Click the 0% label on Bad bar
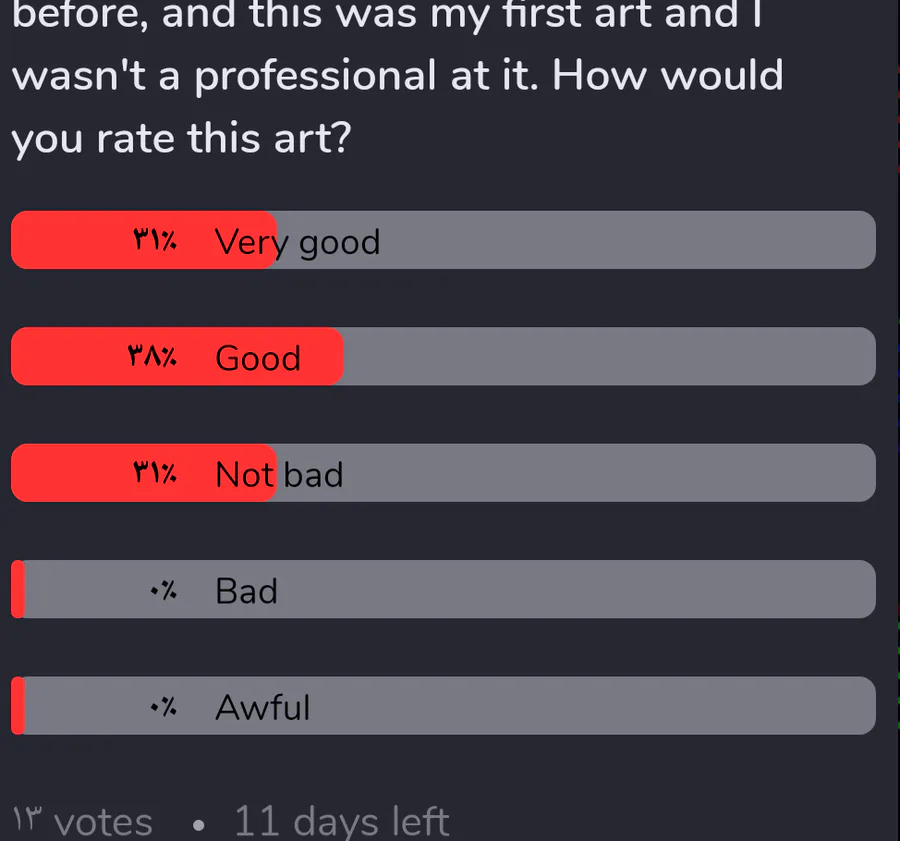 164,590
